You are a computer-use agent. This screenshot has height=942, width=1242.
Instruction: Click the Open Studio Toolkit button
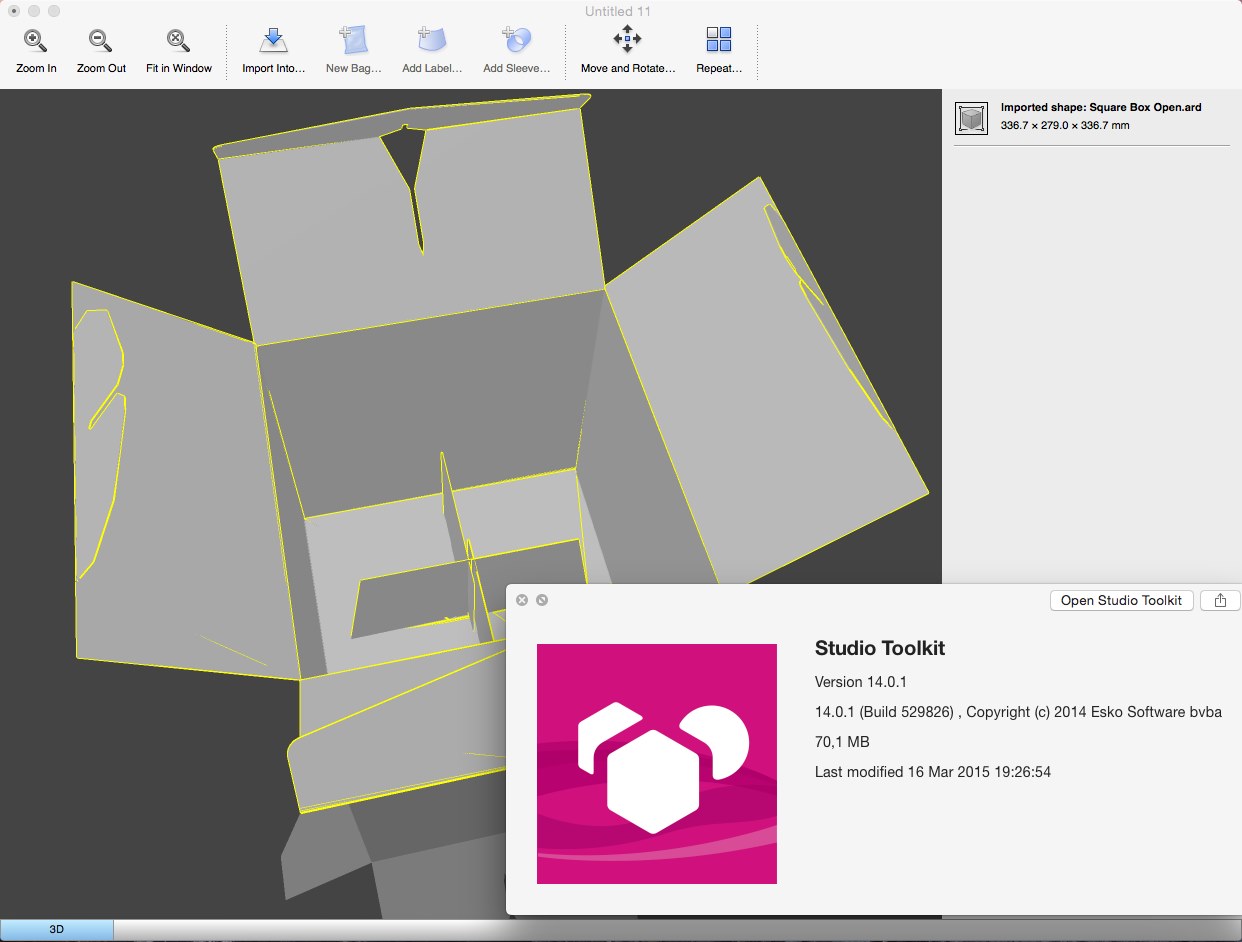tap(1121, 600)
